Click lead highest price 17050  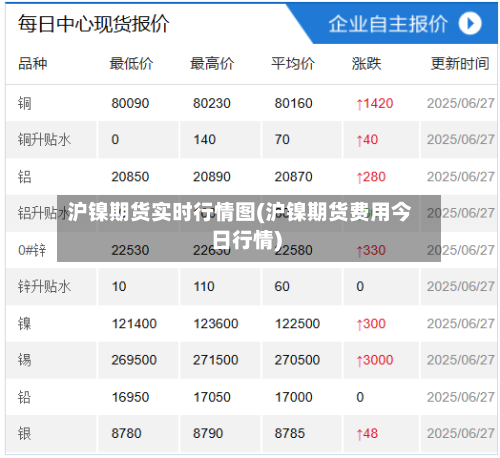[212, 397]
